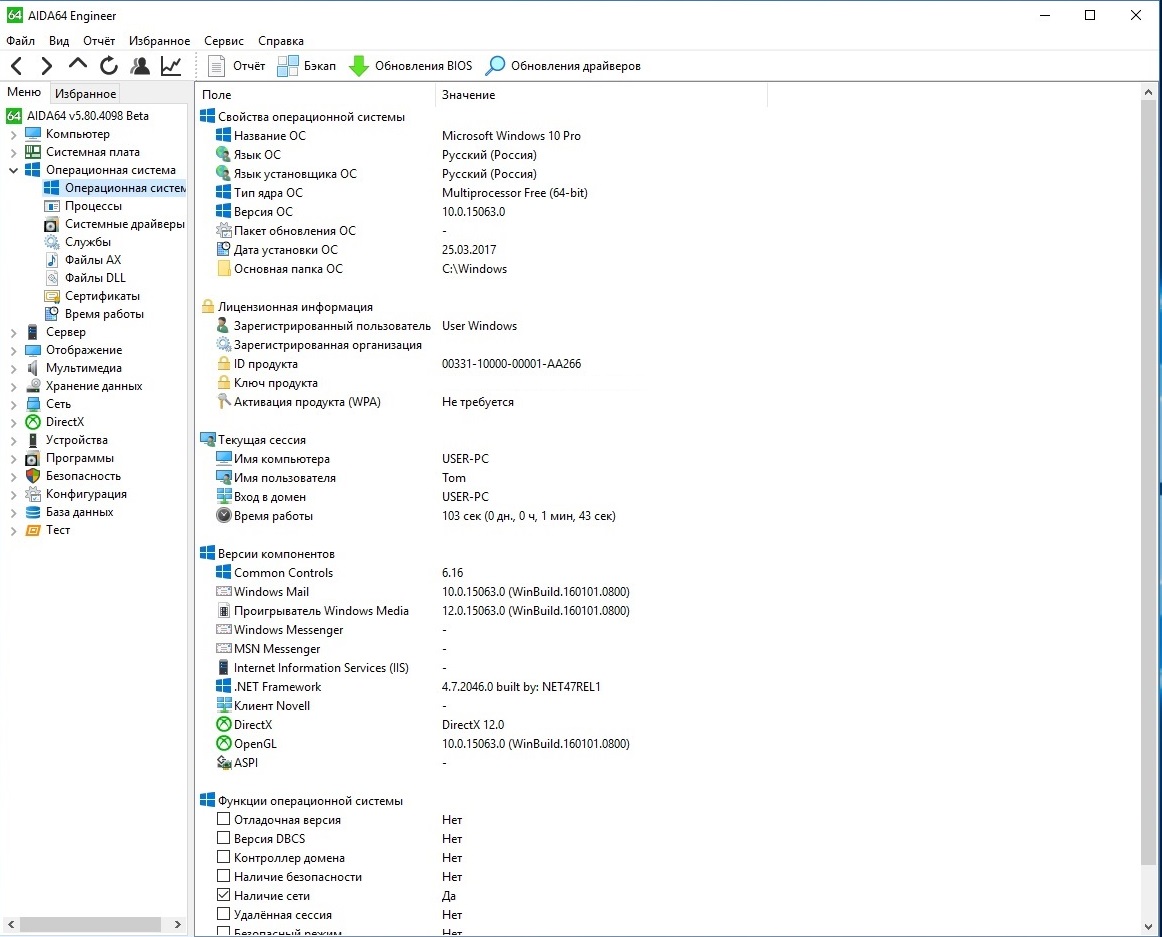Expand the Хранение данных tree node
1162x937 pixels.
click(13, 387)
